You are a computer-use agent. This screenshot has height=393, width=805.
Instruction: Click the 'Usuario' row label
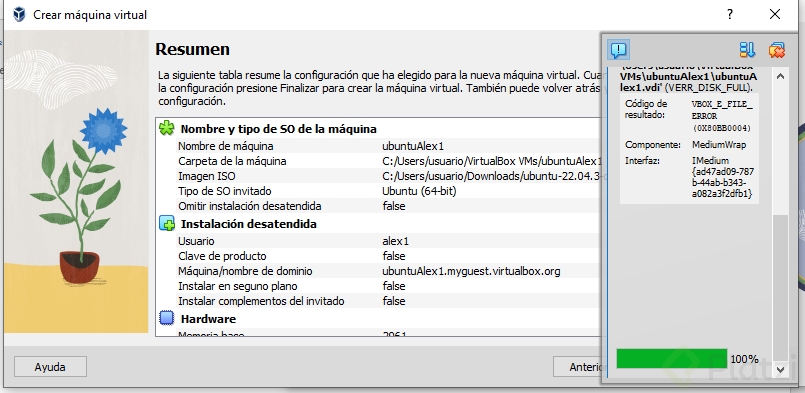196,241
